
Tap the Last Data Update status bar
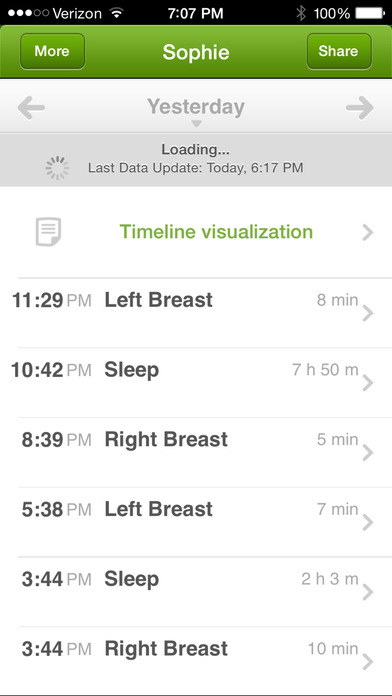pos(196,160)
